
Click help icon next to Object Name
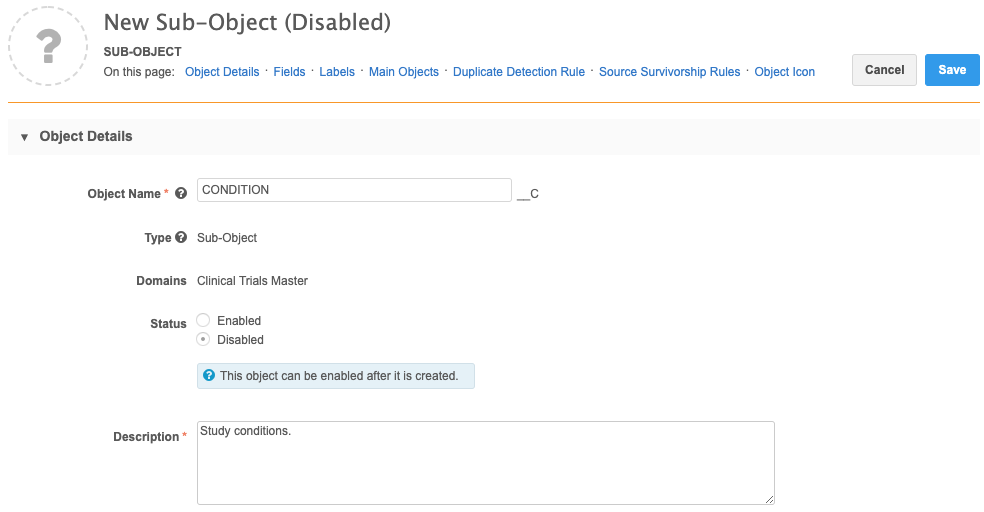coord(181,194)
